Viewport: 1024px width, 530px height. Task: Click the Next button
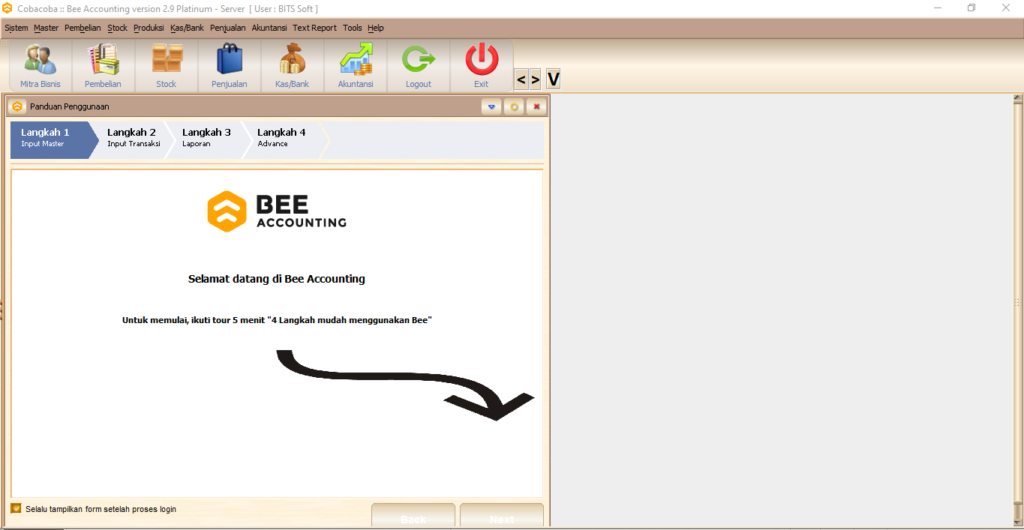[502, 515]
